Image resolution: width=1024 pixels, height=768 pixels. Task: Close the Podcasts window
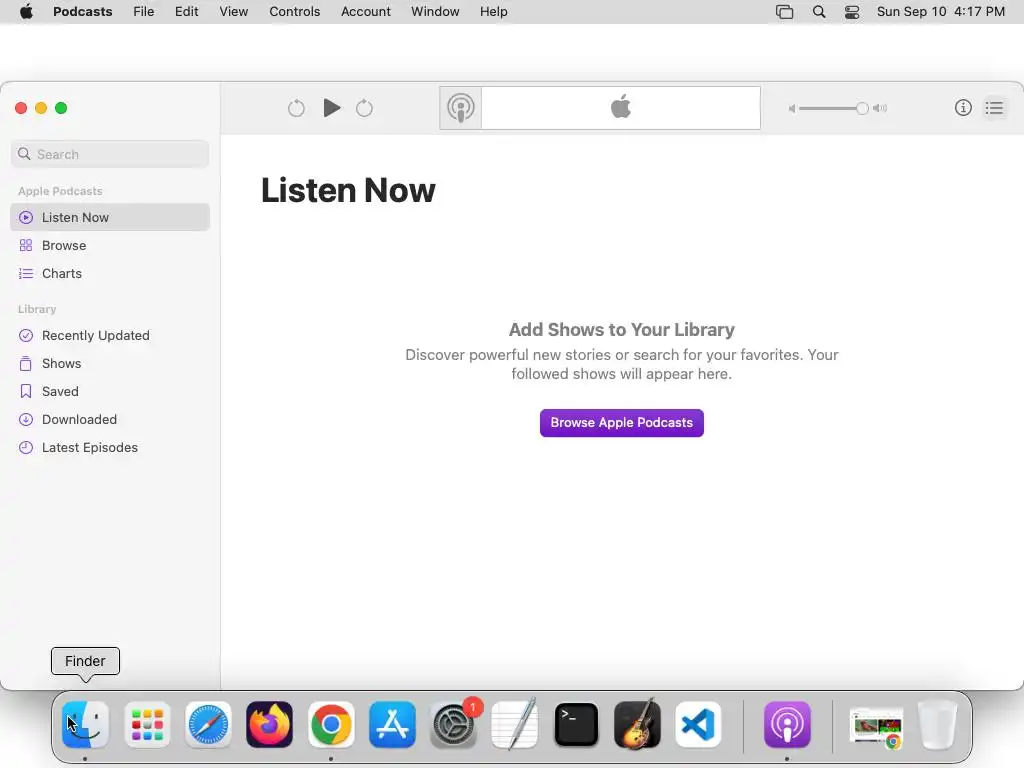click(21, 108)
